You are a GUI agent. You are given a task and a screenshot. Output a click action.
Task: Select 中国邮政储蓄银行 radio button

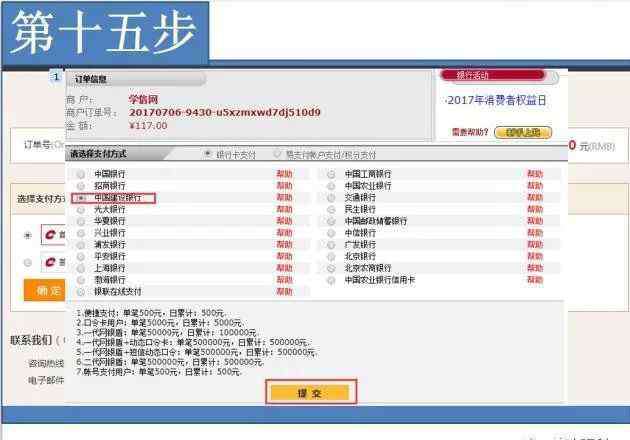coord(331,221)
